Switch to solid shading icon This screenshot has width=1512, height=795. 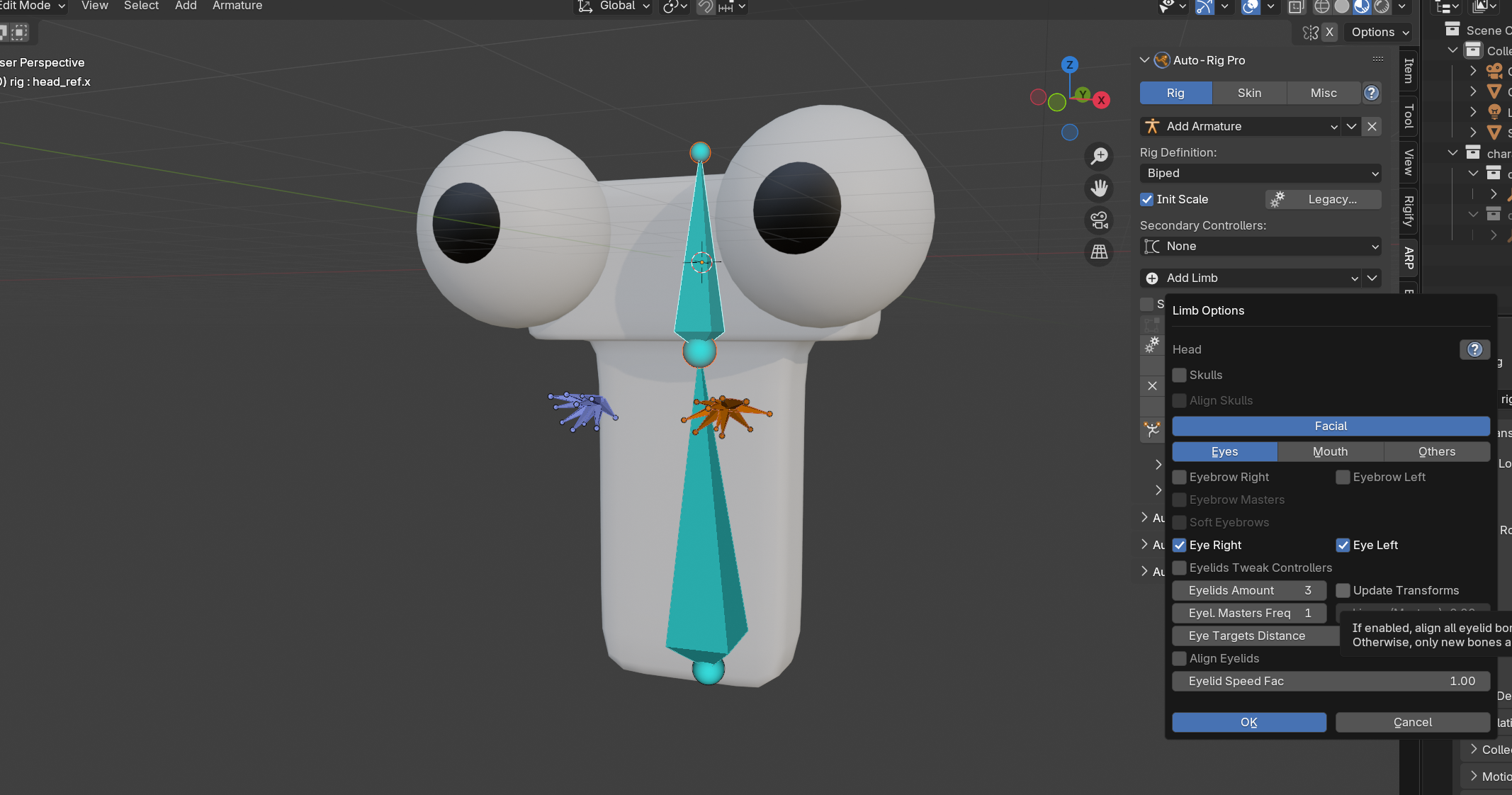1341,6
